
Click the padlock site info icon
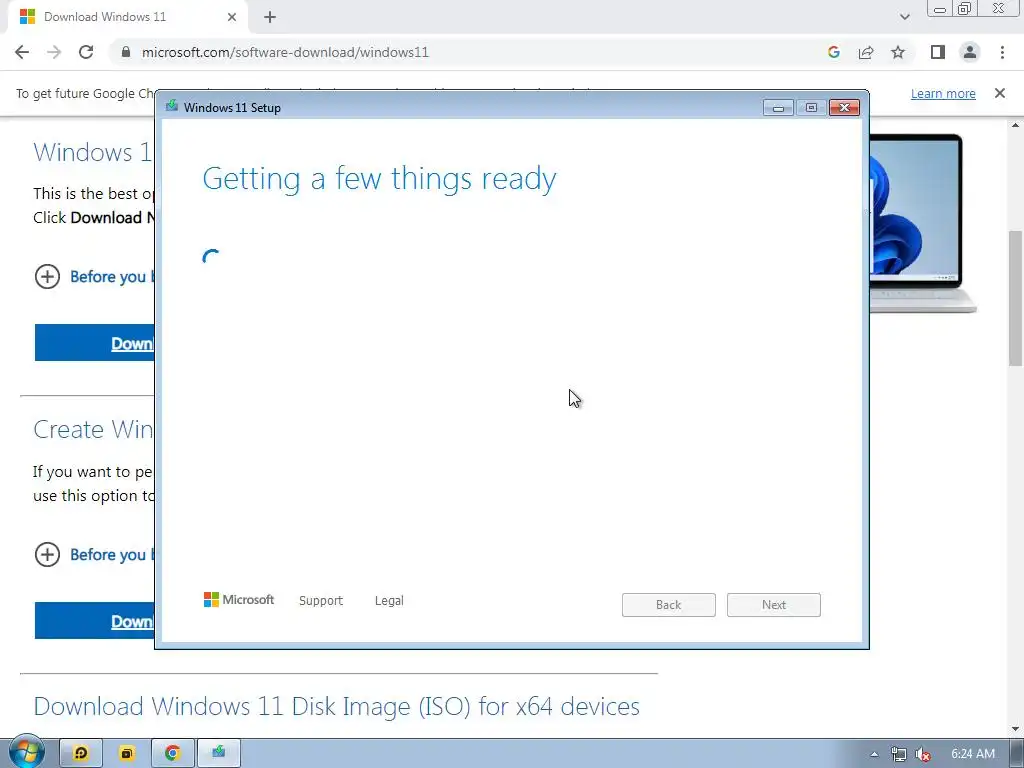point(126,52)
